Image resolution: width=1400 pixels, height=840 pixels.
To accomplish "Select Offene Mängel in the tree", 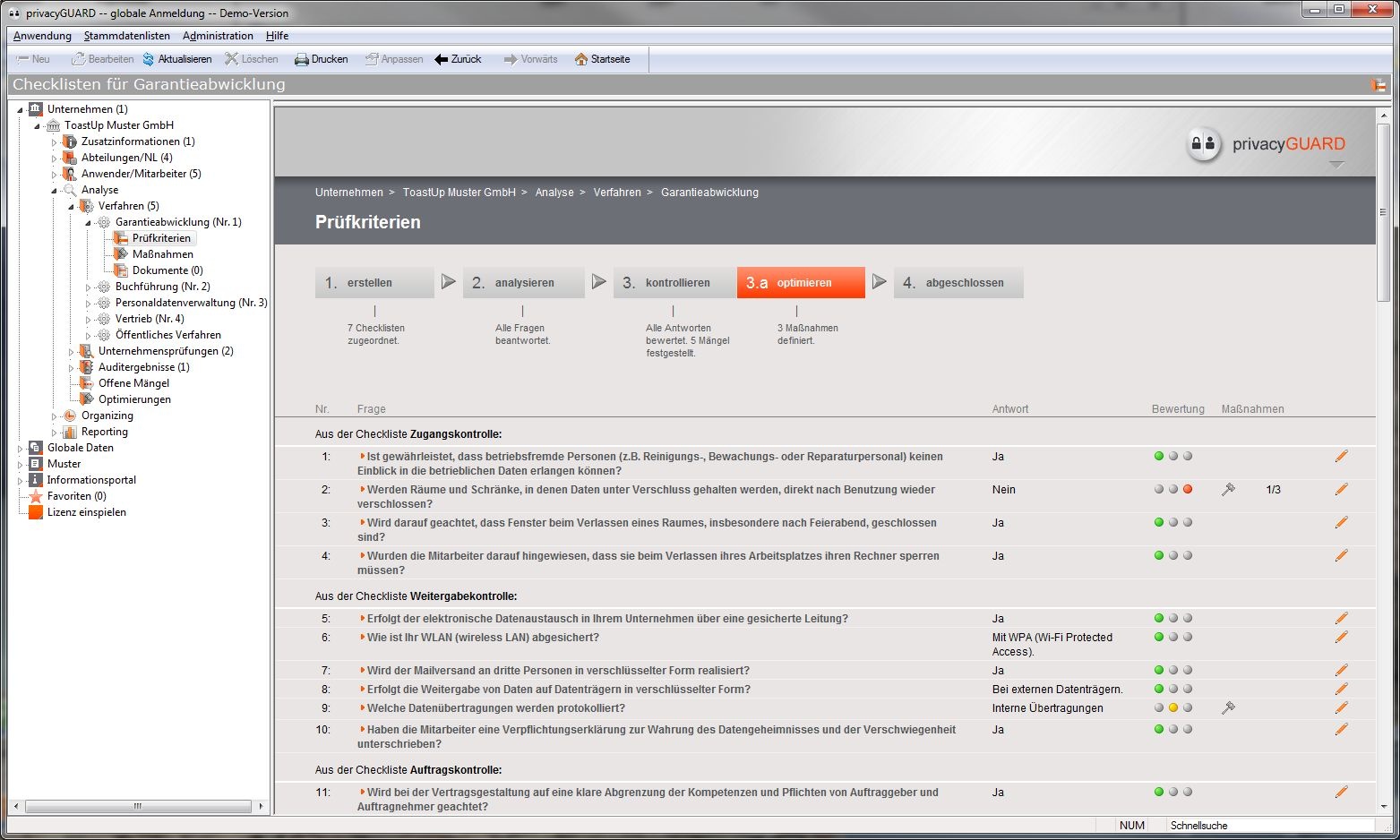I will point(133,383).
